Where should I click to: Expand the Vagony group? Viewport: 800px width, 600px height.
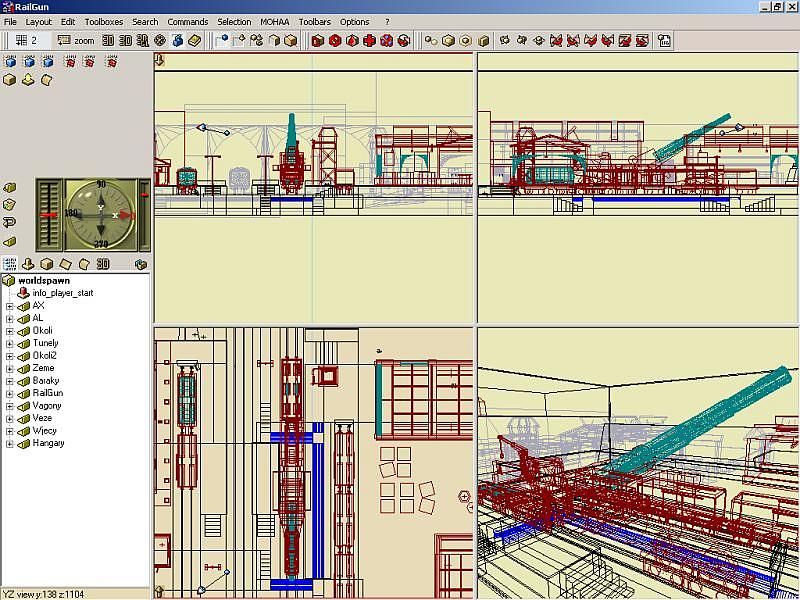[x=9, y=407]
